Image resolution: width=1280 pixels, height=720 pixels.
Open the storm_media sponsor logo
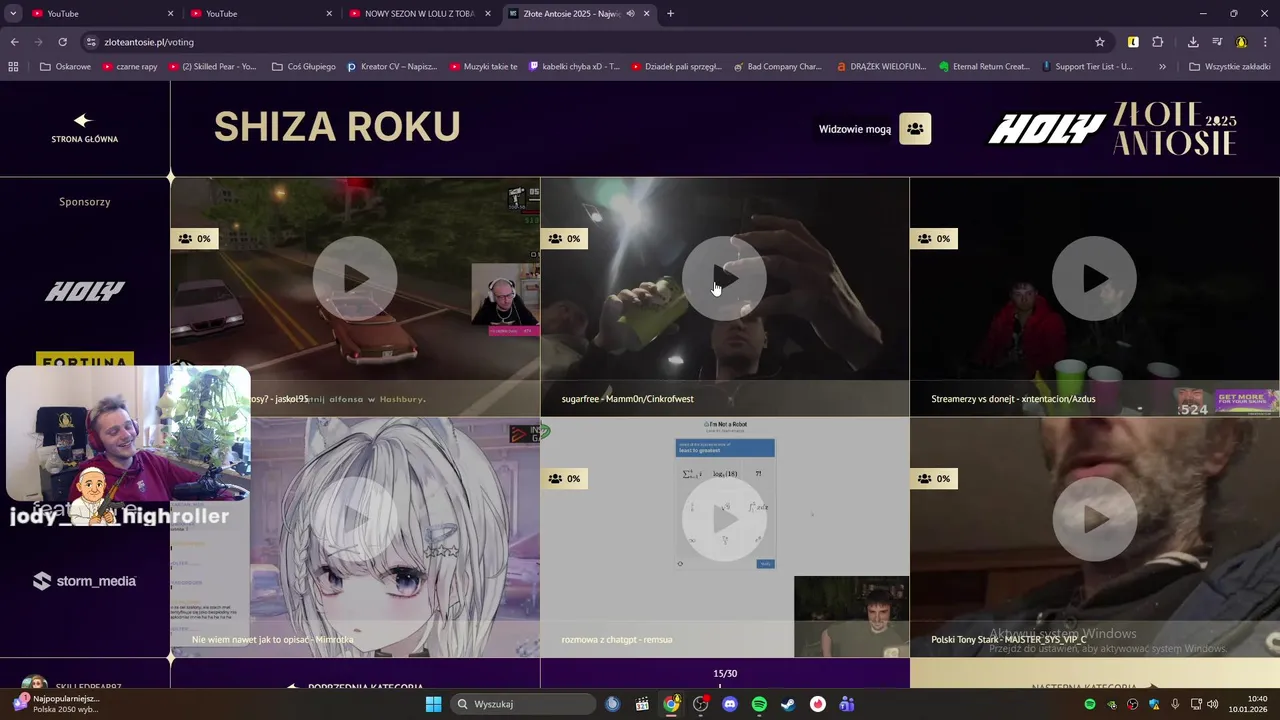pos(85,581)
